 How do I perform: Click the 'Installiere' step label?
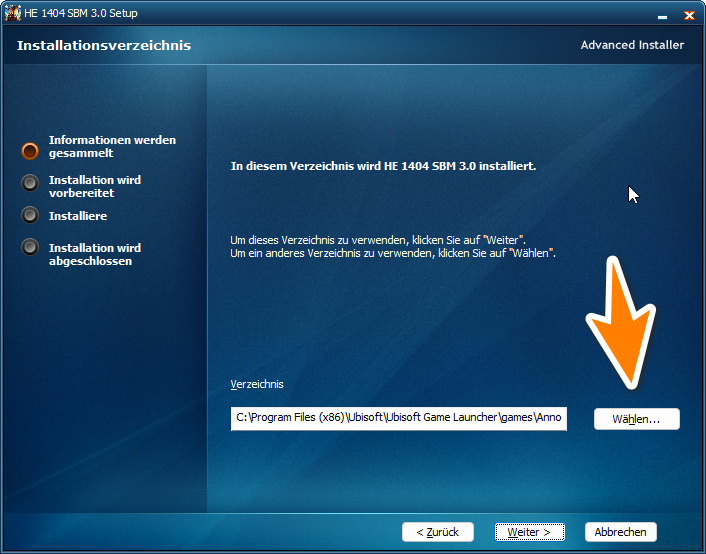pos(78,216)
